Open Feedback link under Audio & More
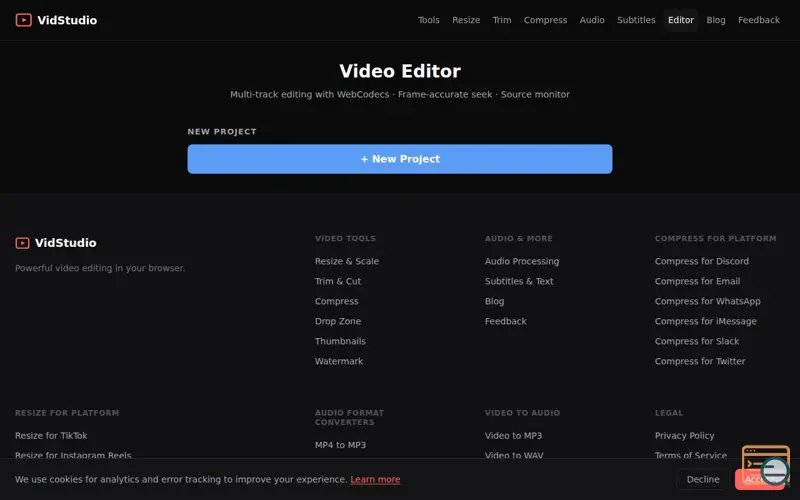 (505, 321)
